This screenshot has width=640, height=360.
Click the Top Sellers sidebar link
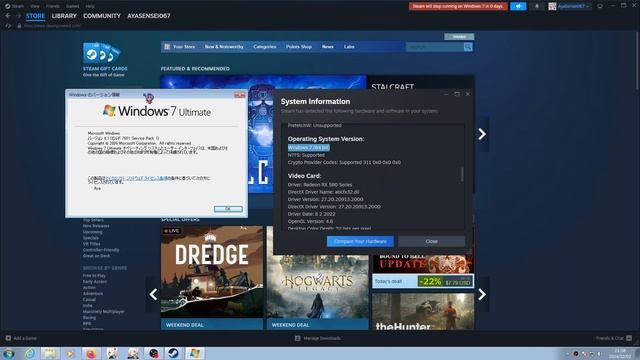pyautogui.click(x=93, y=220)
